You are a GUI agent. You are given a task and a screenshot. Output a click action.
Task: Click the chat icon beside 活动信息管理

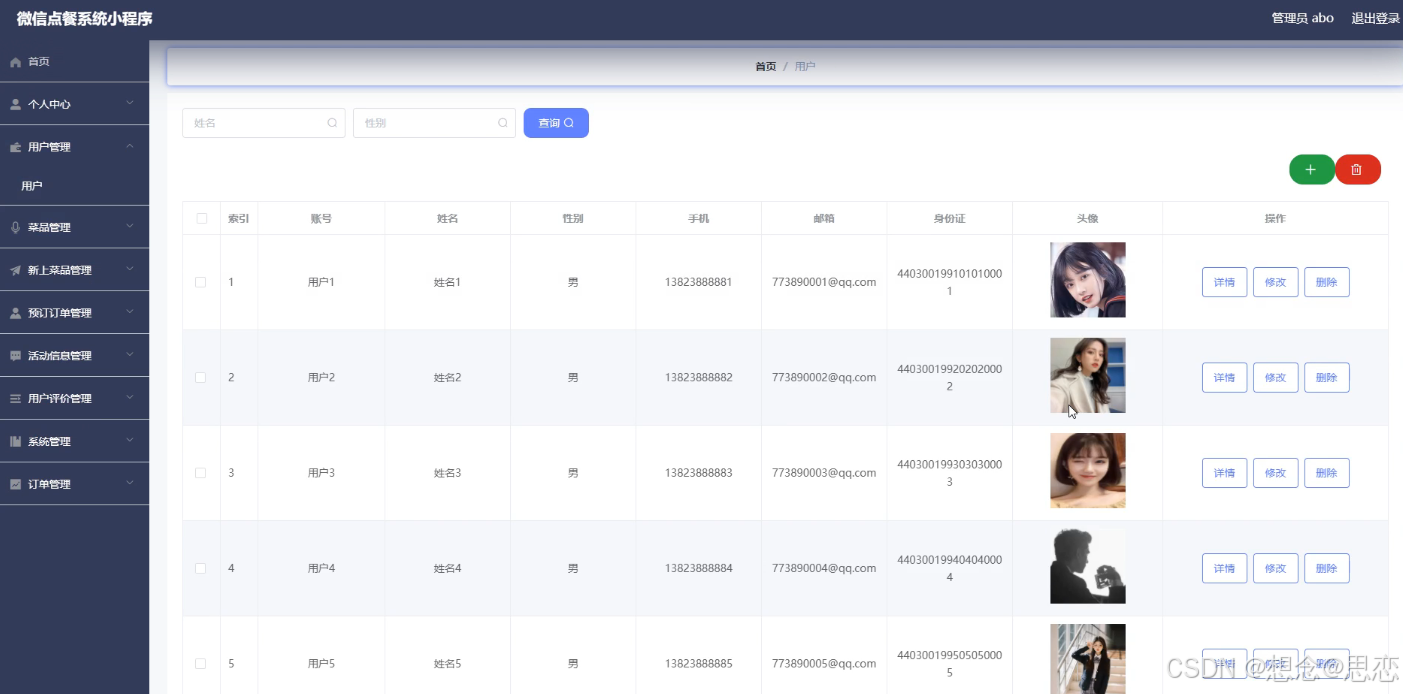pos(15,356)
